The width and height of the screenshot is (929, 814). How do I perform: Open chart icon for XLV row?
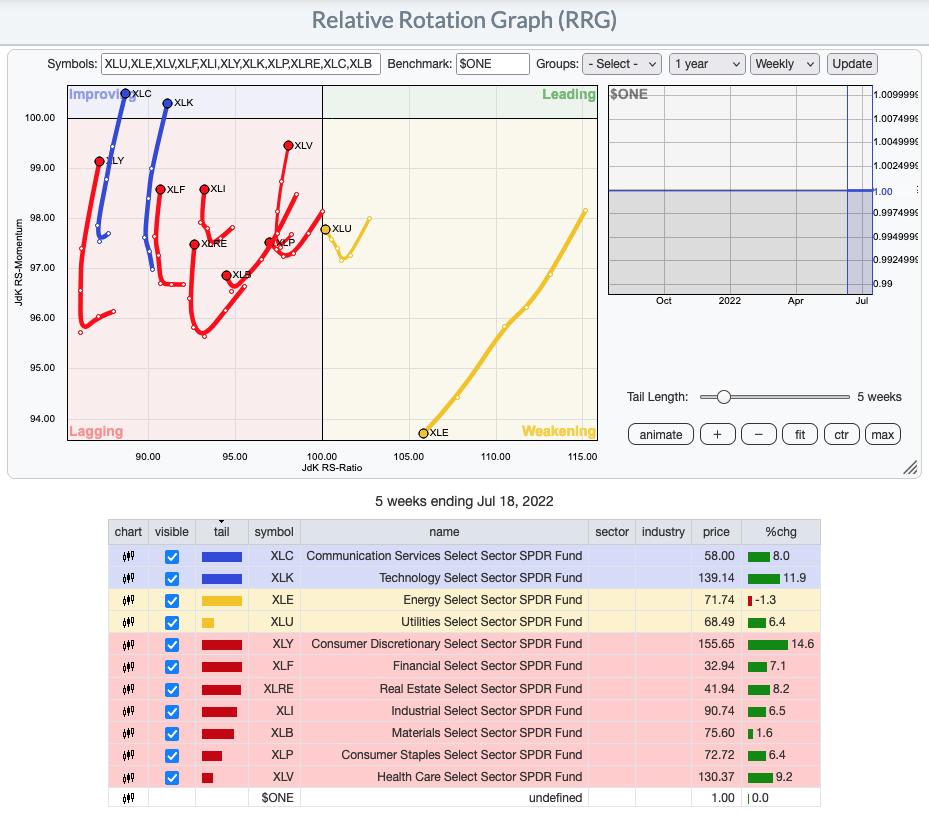pos(128,777)
